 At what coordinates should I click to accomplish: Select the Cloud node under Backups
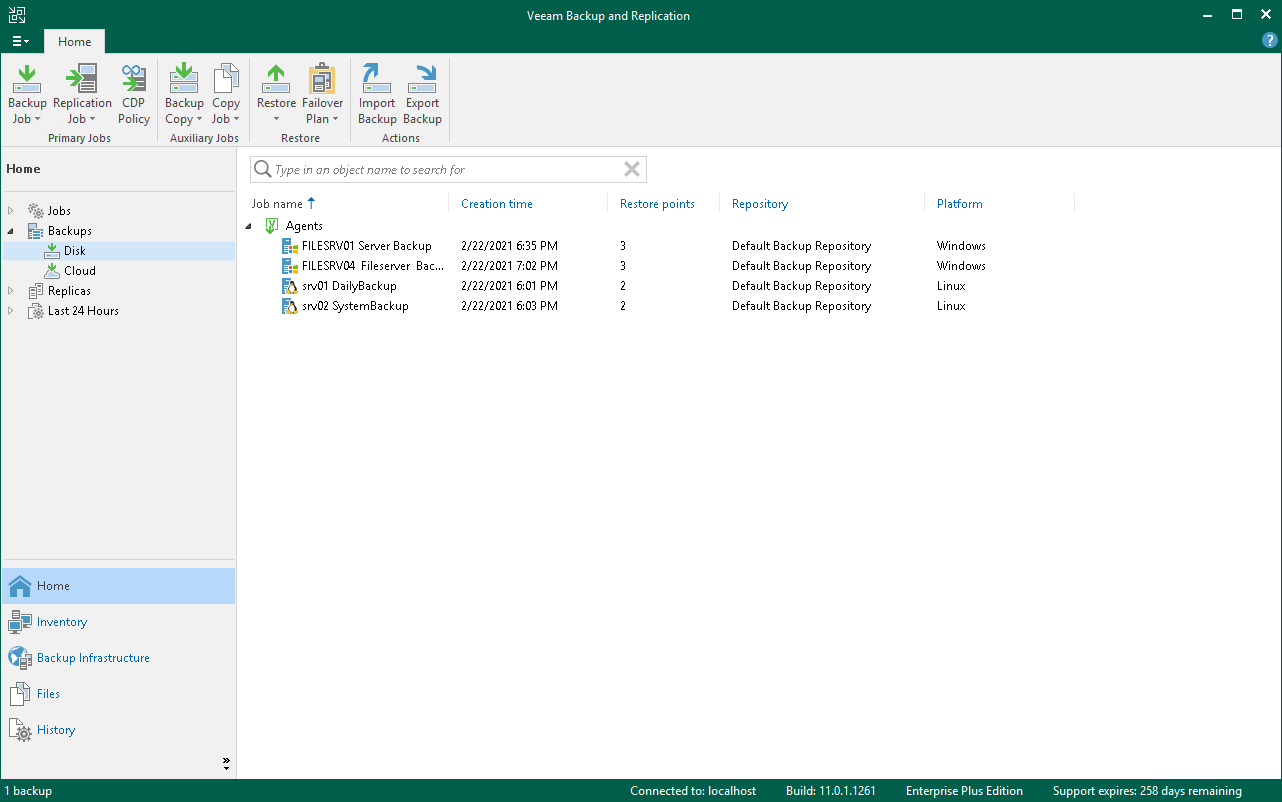80,271
